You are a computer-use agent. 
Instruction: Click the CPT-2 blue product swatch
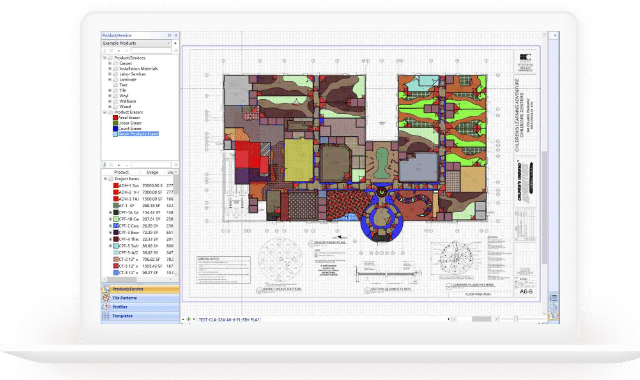116,226
